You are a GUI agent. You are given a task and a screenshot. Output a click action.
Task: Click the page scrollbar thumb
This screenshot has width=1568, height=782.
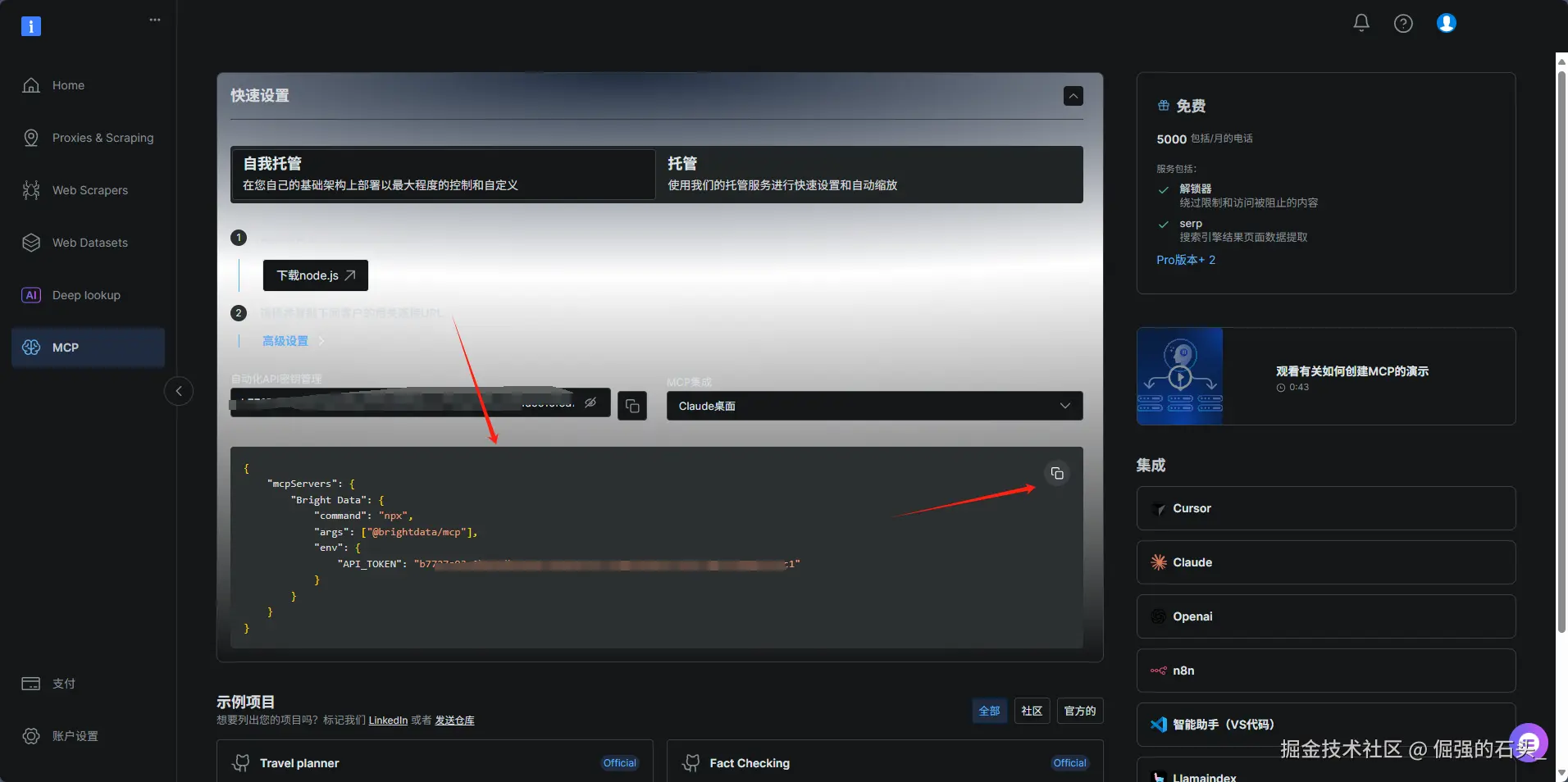point(1561,352)
